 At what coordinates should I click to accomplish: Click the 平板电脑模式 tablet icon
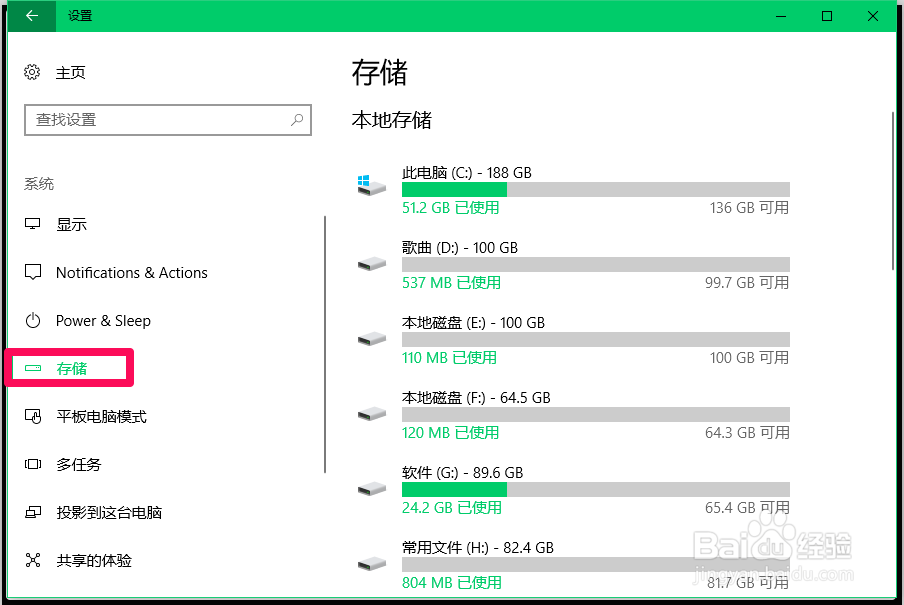coord(33,416)
